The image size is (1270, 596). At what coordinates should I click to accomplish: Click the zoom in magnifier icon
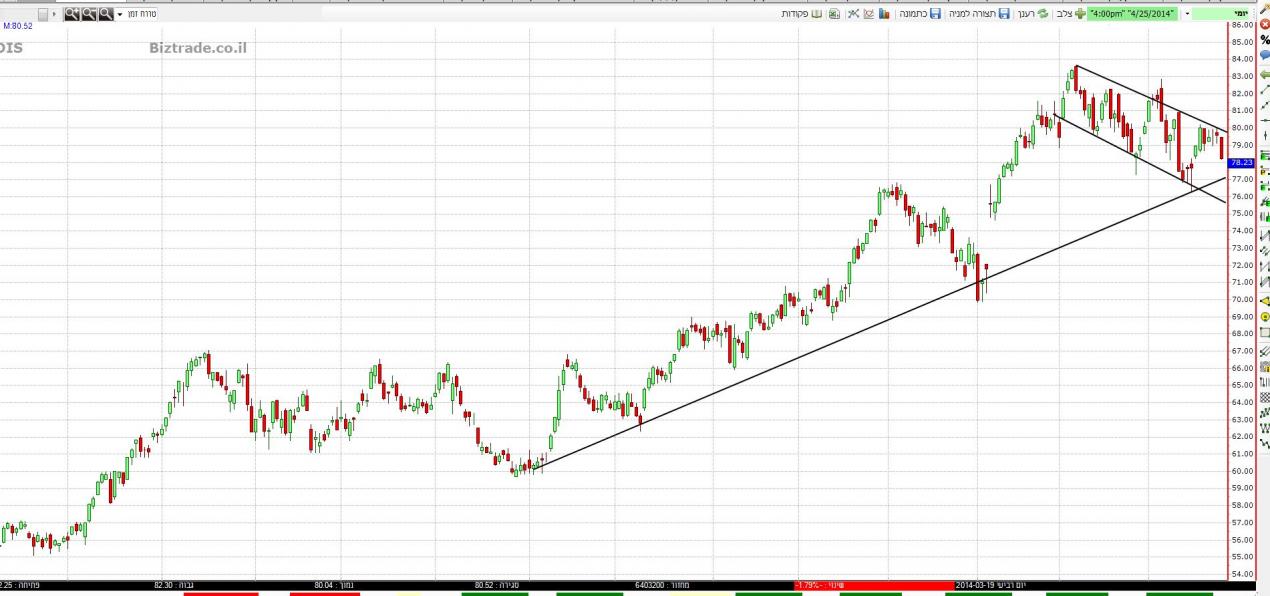pos(72,14)
